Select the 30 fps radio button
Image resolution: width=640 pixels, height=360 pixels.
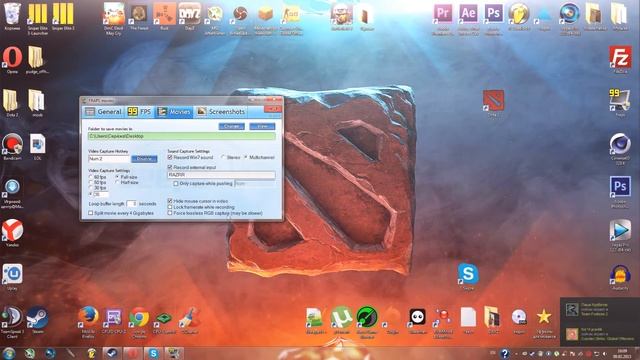pyautogui.click(x=91, y=188)
